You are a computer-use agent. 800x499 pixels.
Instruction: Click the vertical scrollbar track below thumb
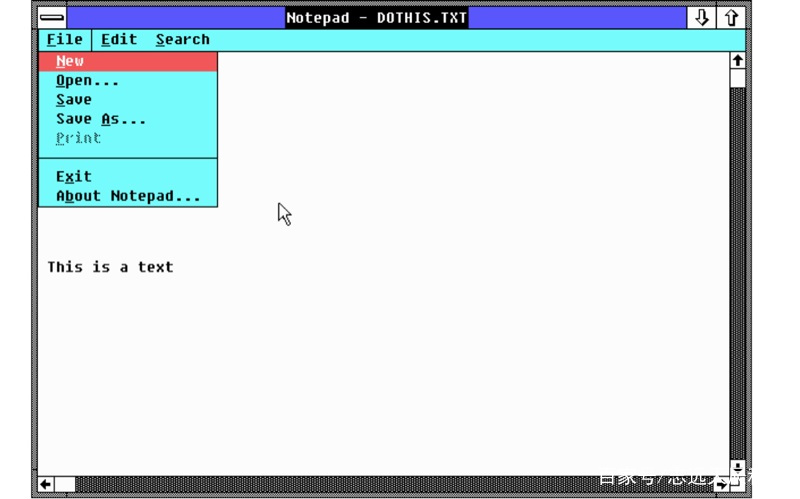point(738,273)
